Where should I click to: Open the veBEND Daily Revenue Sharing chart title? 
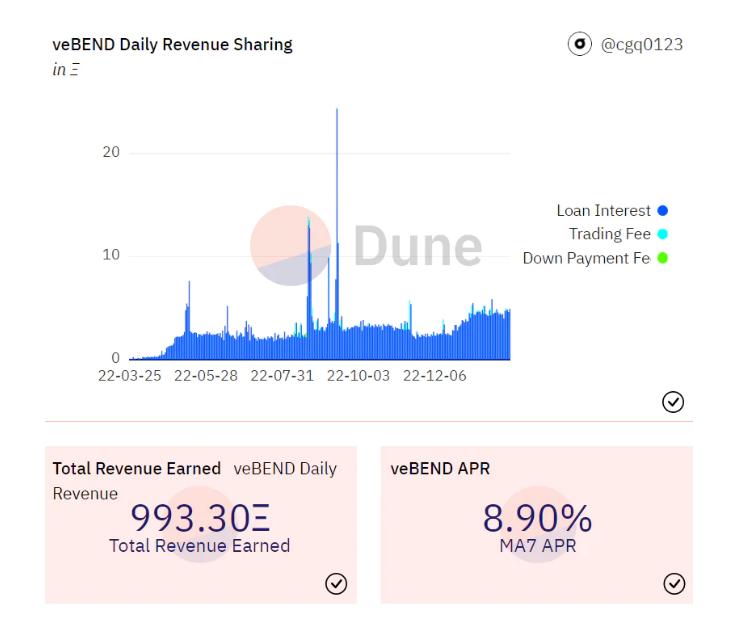coord(172,44)
